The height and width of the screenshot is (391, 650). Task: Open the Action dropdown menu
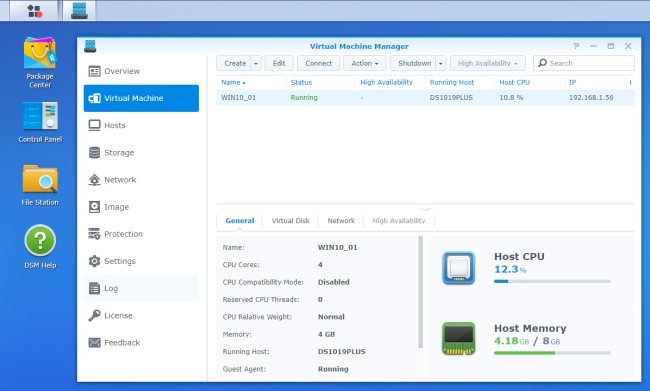click(365, 63)
